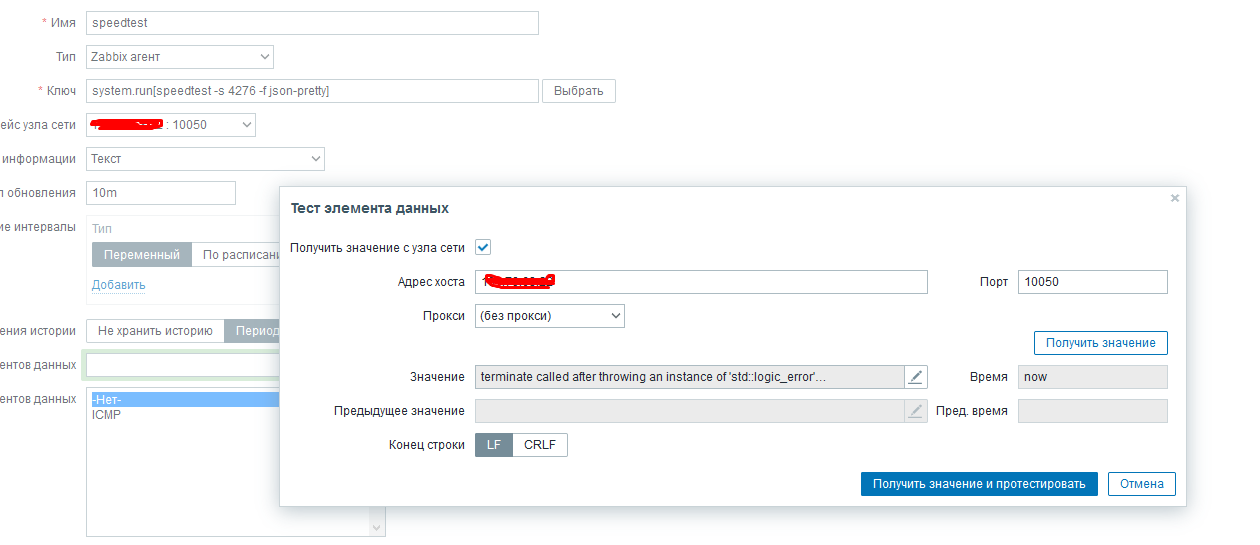Choose Не хранить историю option
1260x545 pixels.
point(155,331)
